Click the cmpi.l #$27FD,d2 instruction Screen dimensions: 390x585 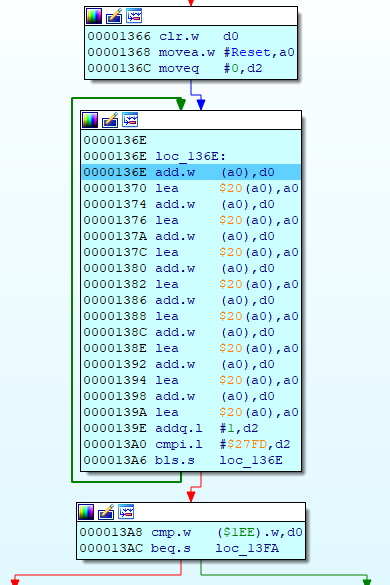pos(191,444)
